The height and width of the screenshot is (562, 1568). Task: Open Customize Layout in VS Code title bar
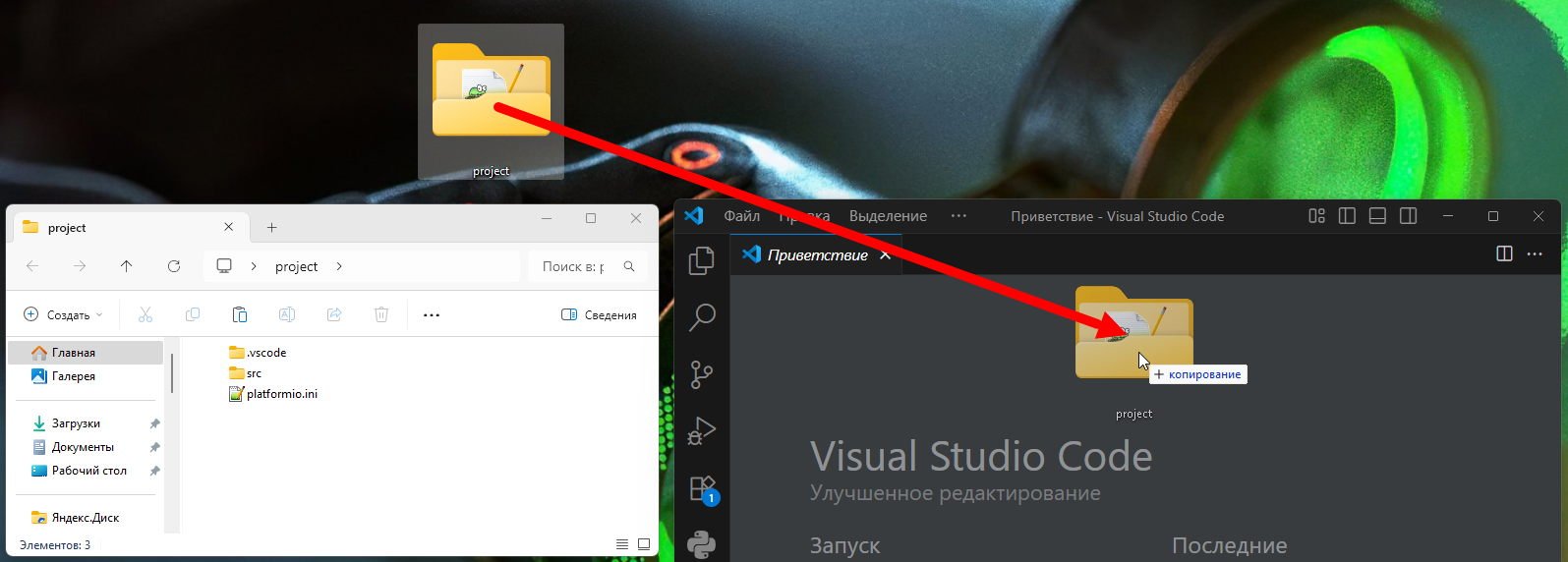[x=1316, y=216]
